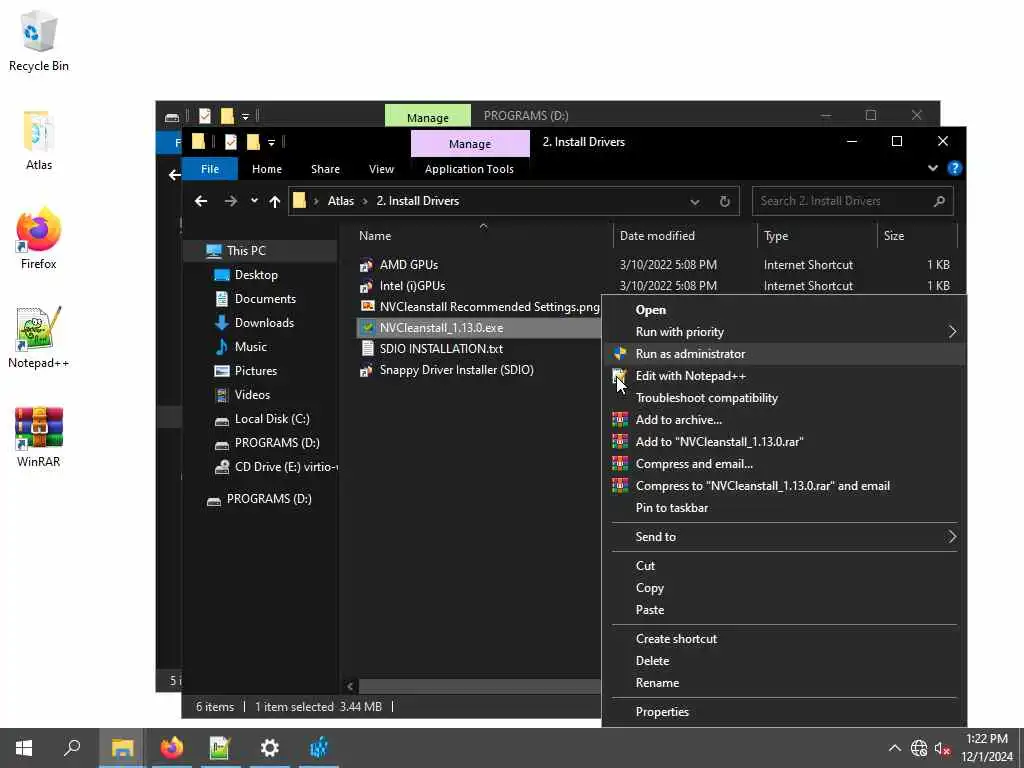This screenshot has height=768, width=1024.
Task: Choose Properties from context menu
Action: click(x=784, y=712)
